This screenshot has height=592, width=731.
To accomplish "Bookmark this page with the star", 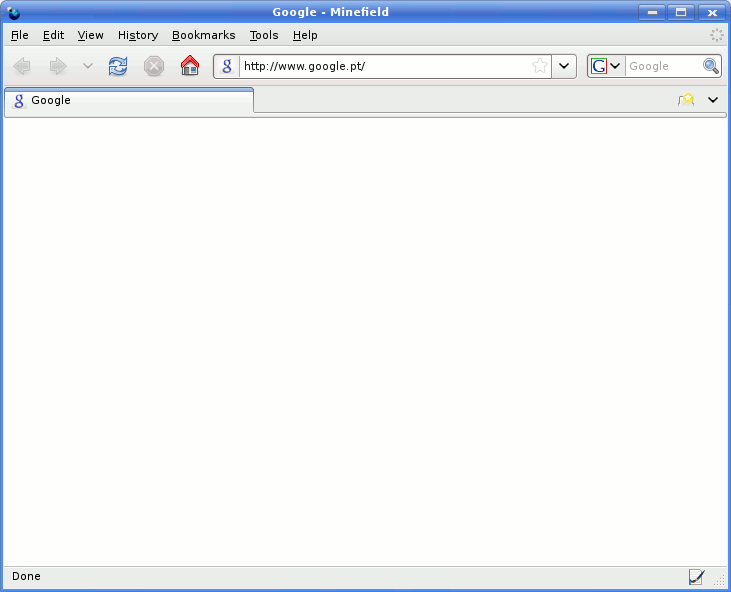I will [x=539, y=66].
